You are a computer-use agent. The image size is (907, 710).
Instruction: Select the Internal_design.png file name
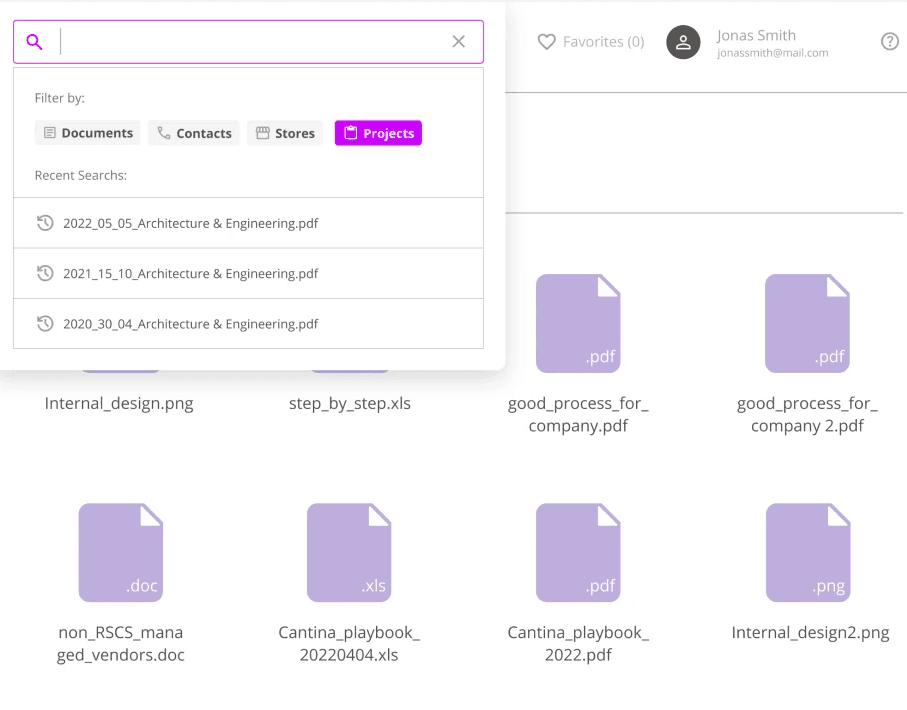point(119,403)
